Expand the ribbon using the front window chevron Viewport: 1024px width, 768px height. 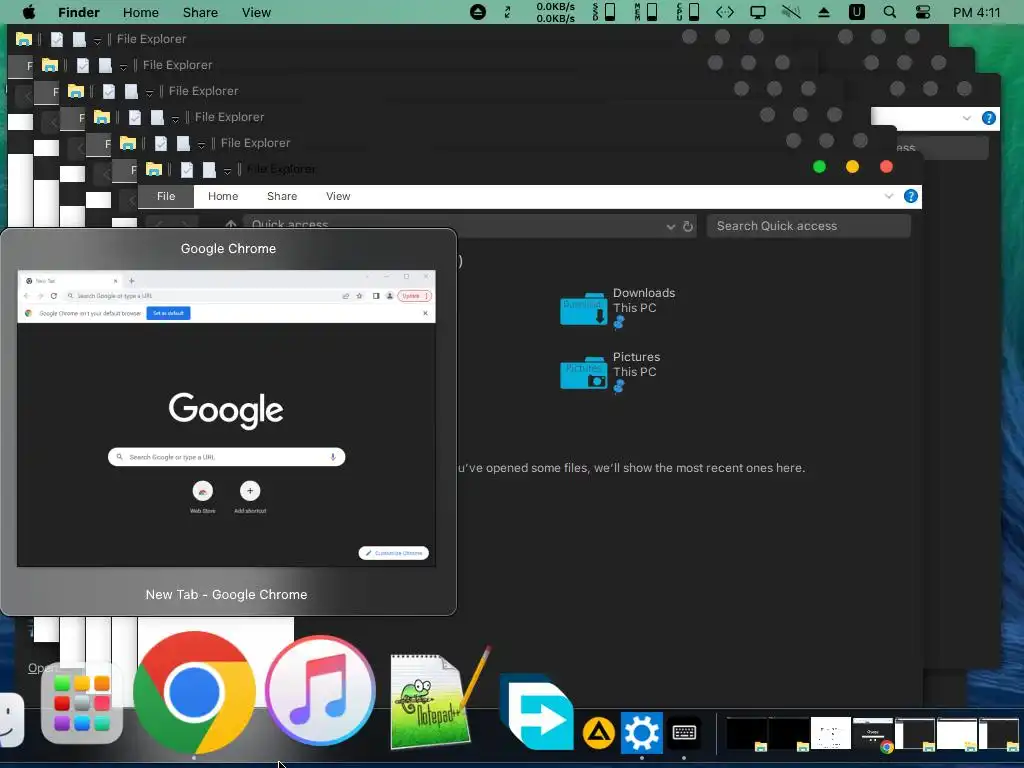click(x=889, y=196)
